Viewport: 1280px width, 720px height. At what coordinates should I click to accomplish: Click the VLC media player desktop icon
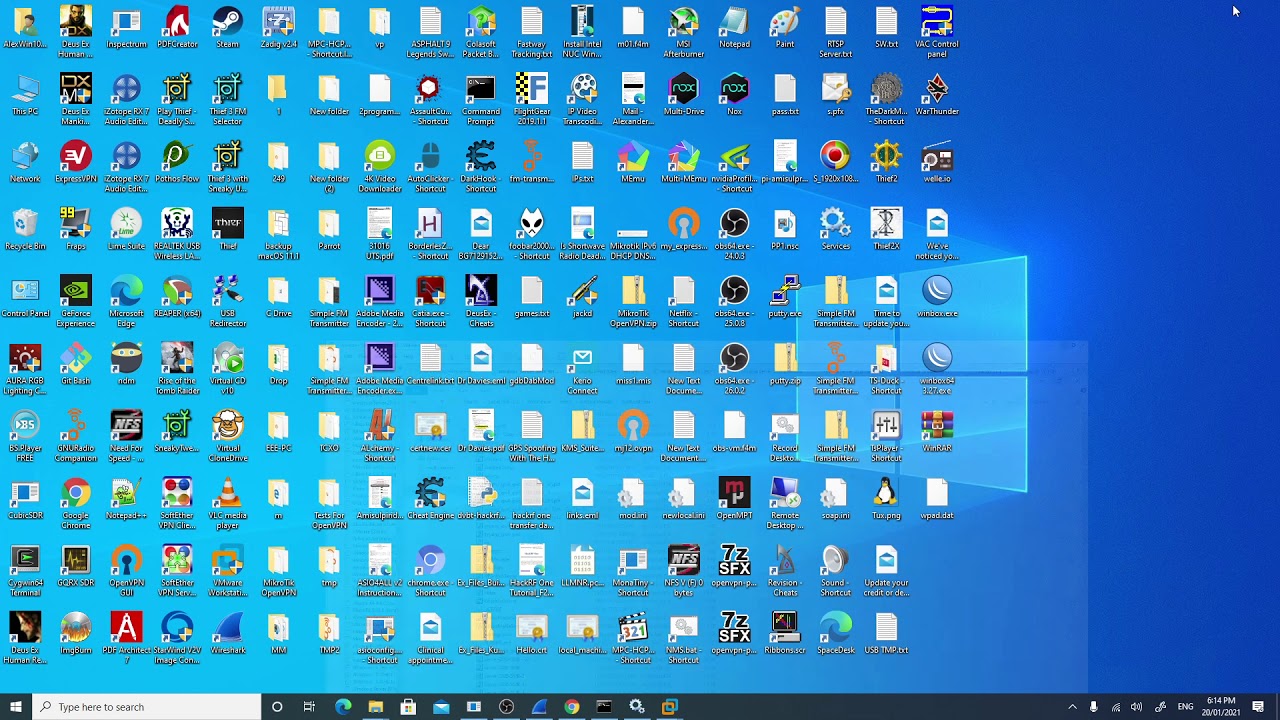click(227, 504)
